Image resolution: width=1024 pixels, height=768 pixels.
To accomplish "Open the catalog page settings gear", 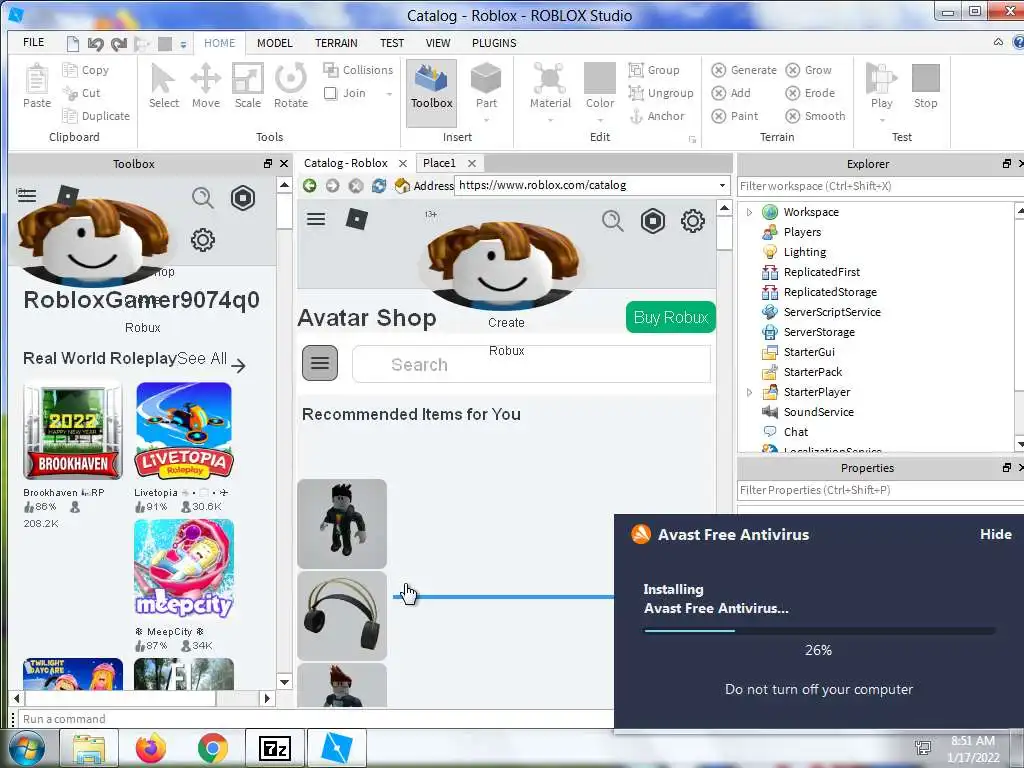I will pyautogui.click(x=693, y=221).
